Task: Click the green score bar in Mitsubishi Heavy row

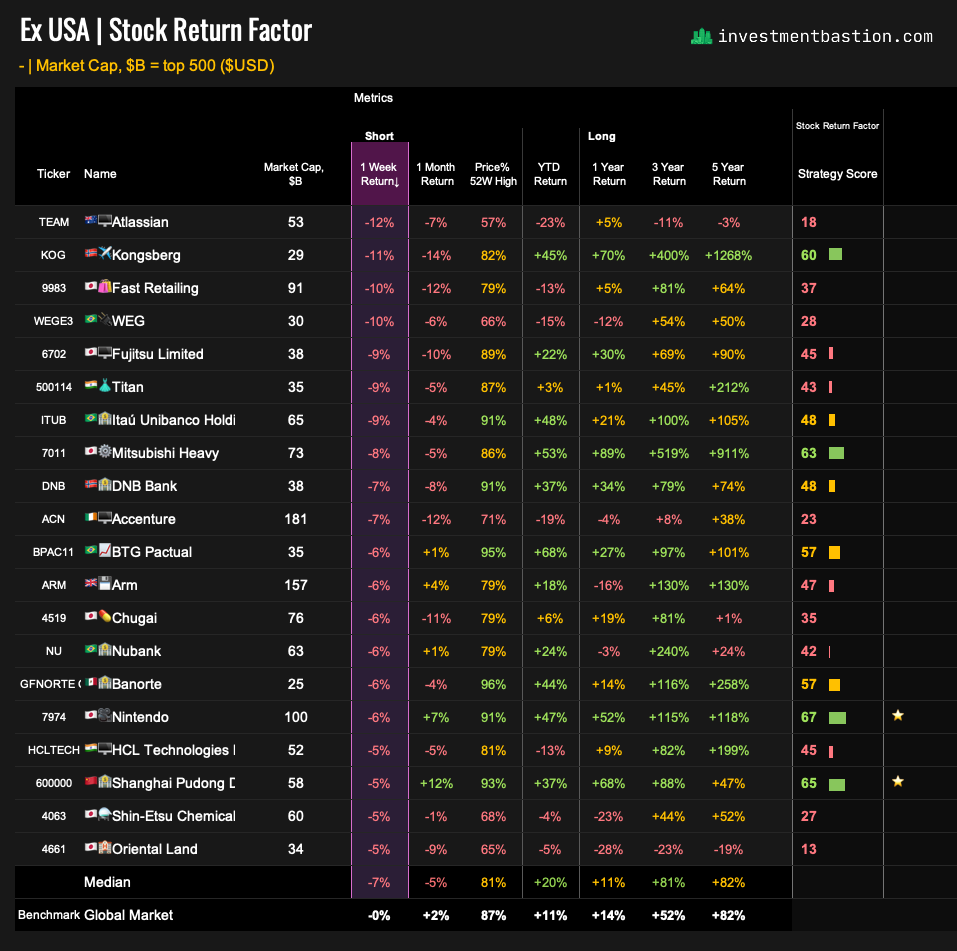Action: pos(836,453)
